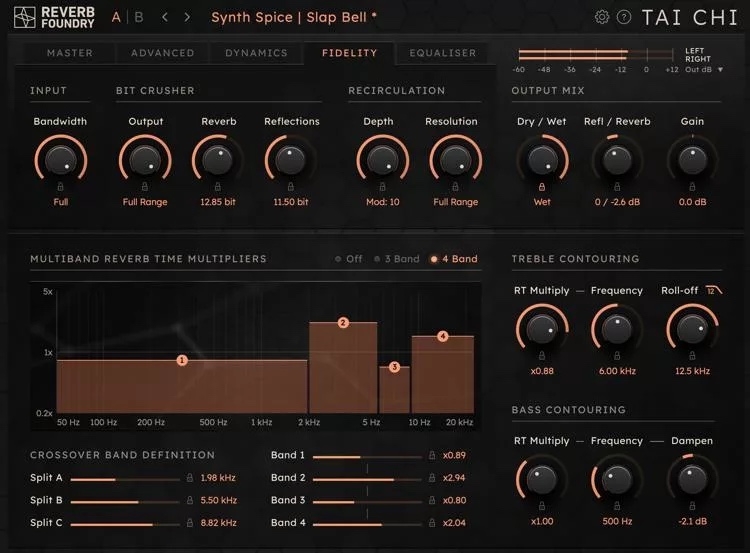The width and height of the screenshot is (750, 553).
Task: Select the Off multiband mode
Action: coord(349,259)
